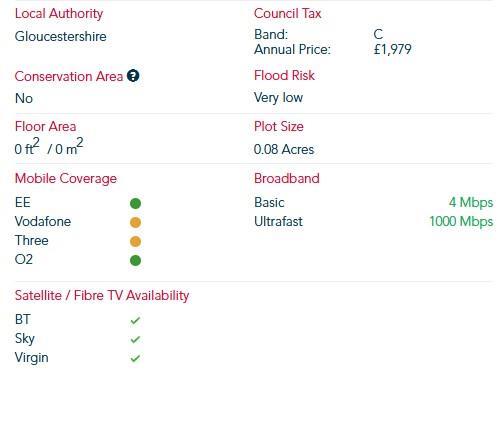Click the 4 Mbps basic speed

[471, 202]
